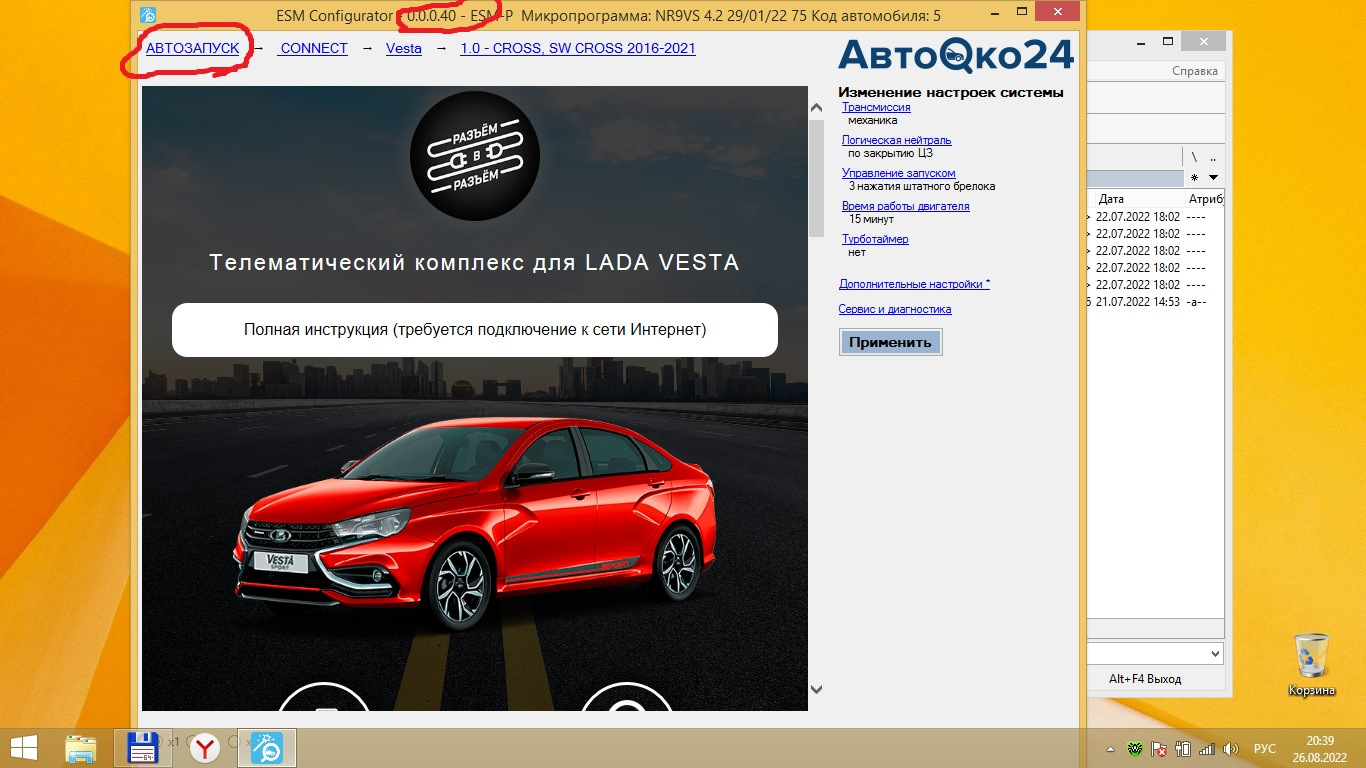Click the battery power tray icon
This screenshot has height=768, width=1366.
point(1184,749)
